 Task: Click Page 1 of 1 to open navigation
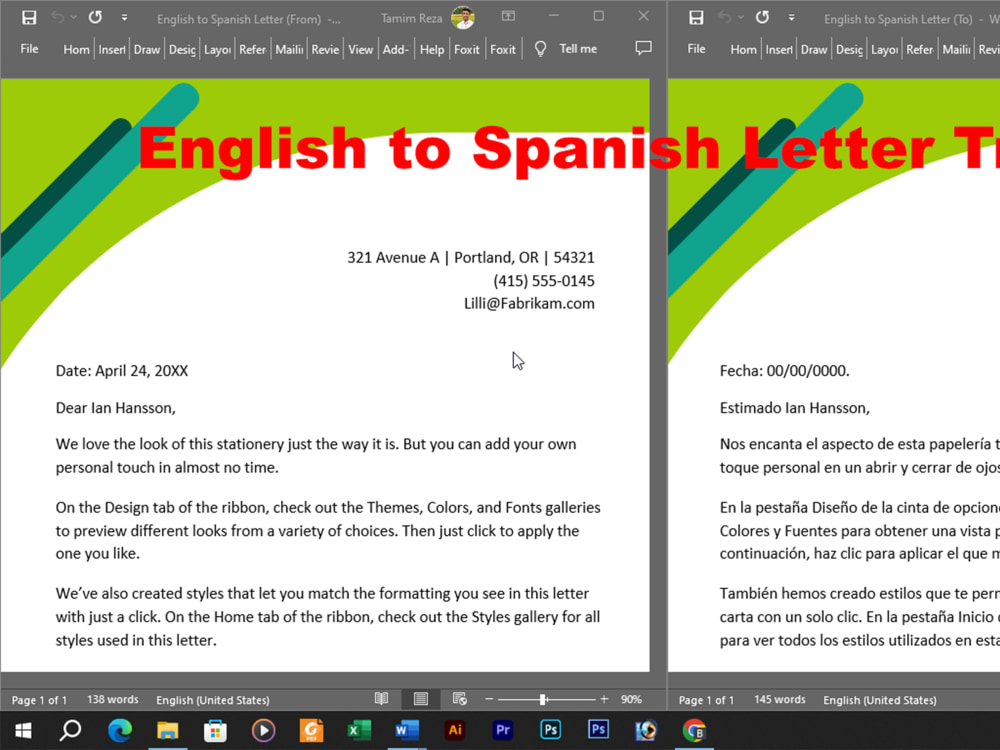[x=38, y=699]
